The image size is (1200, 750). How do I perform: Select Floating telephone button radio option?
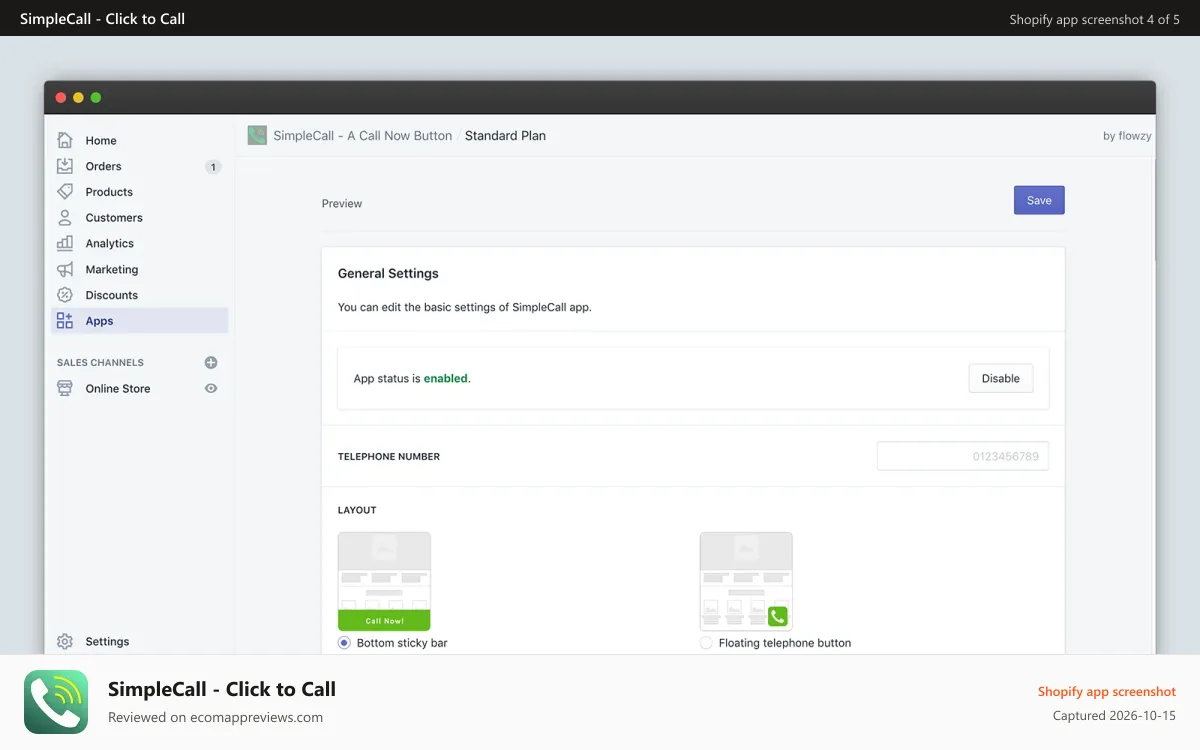pyautogui.click(x=706, y=643)
